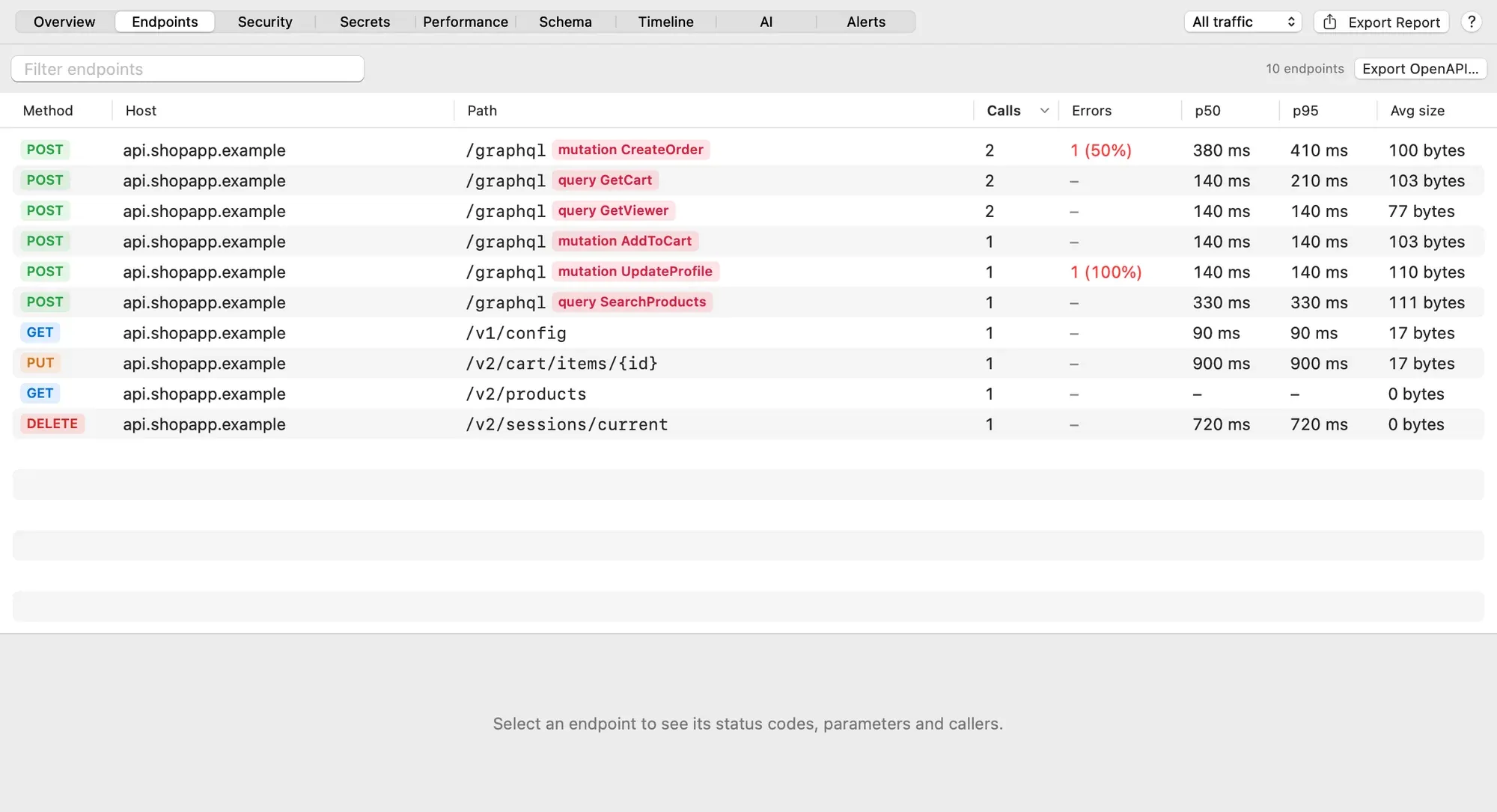Go to the Schema tab
Screen dimensions: 1497x812
(565, 22)
